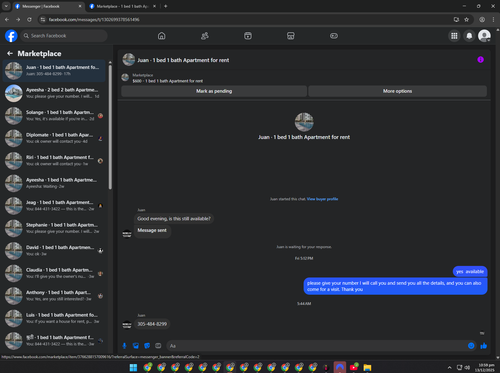
Task: Open the tab search dropdown arrow
Action: click(6, 6)
